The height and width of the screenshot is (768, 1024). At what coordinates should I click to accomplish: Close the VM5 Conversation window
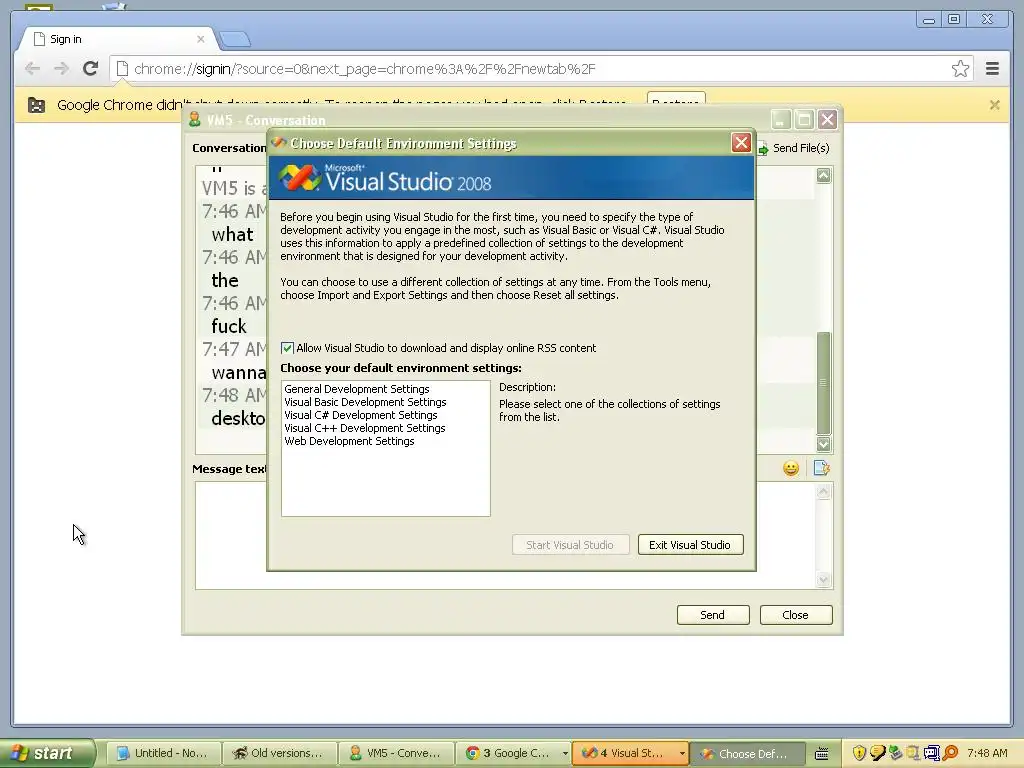[x=827, y=120]
